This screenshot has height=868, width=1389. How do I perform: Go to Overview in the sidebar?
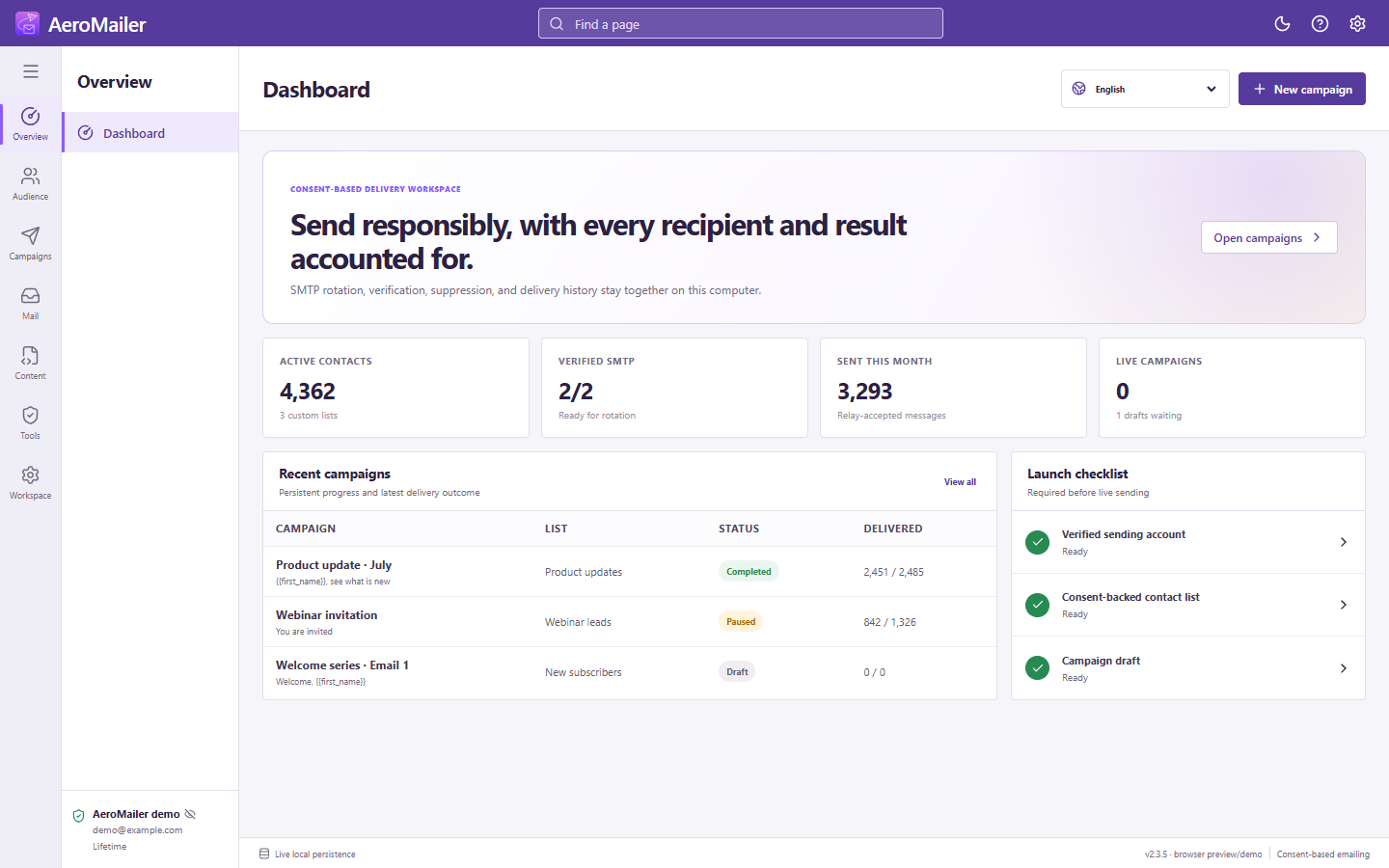pyautogui.click(x=31, y=124)
